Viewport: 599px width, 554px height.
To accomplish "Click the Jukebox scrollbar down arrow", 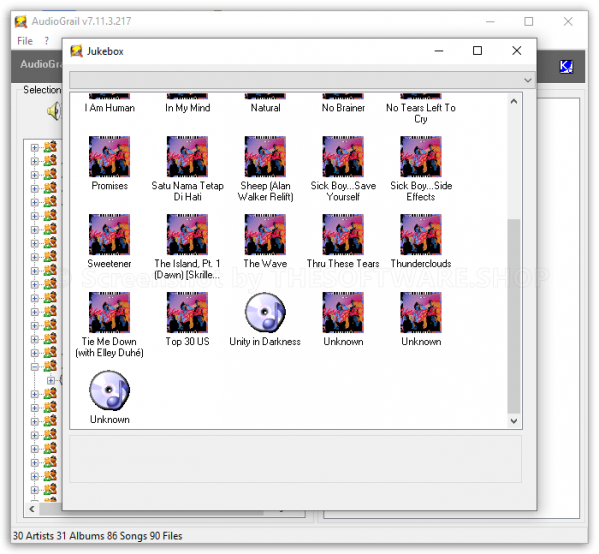I will point(514,421).
